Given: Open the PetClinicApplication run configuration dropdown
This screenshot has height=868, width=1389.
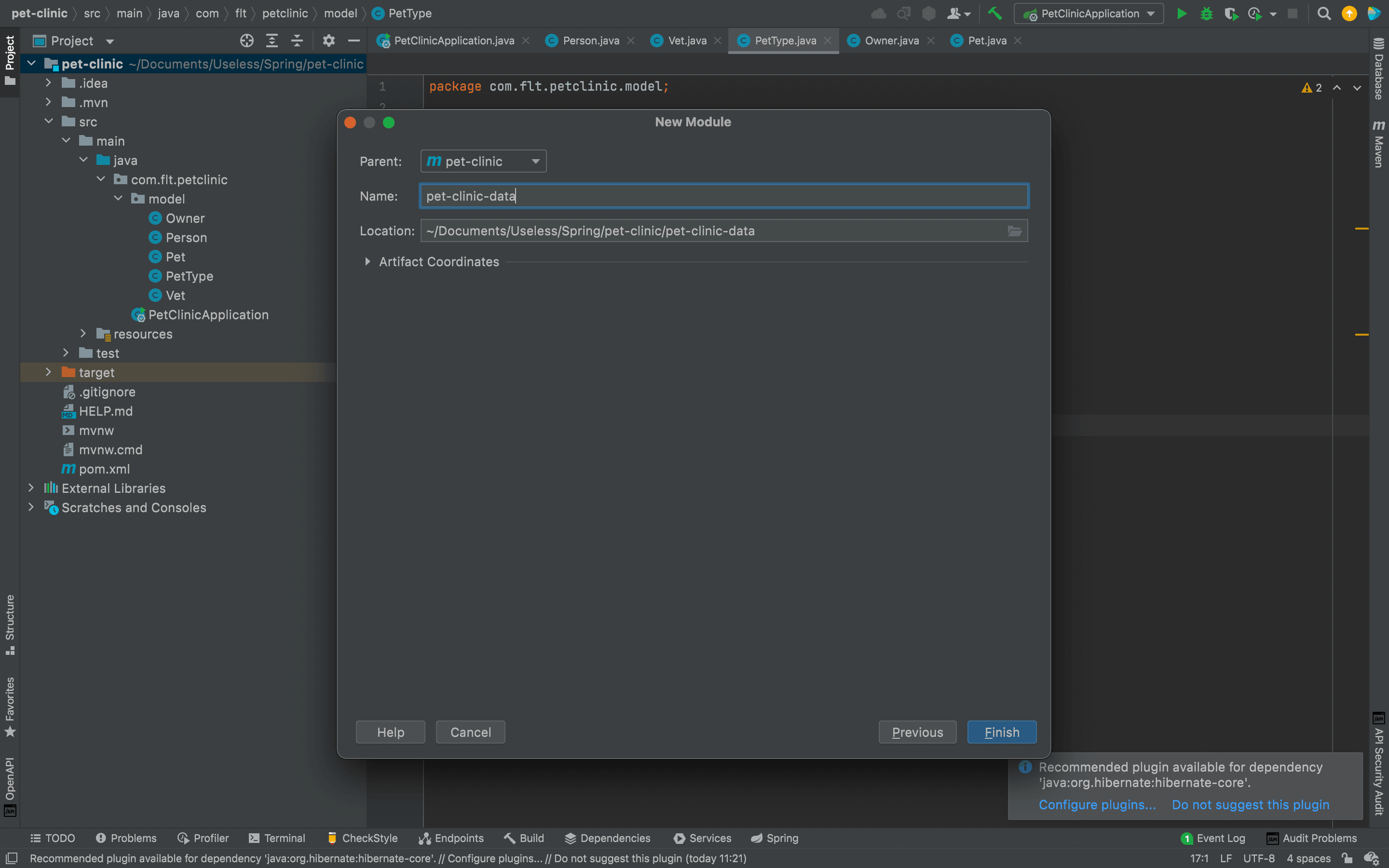Looking at the screenshot, I should click(x=1089, y=13).
